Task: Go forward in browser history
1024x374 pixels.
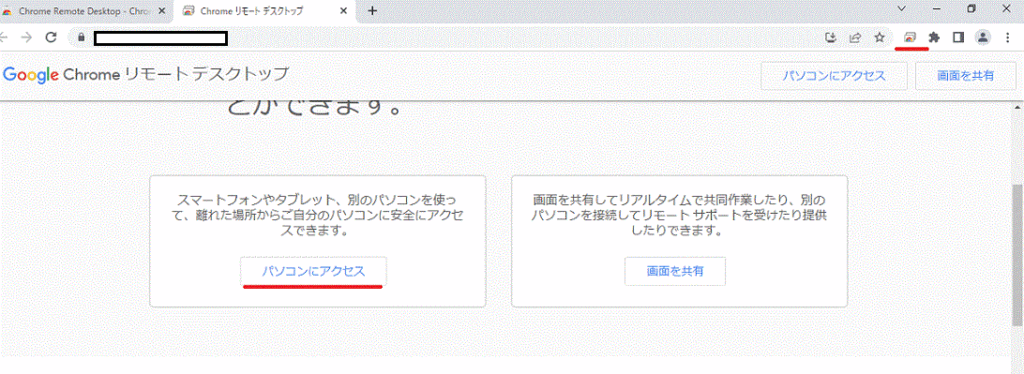Action: (x=27, y=37)
